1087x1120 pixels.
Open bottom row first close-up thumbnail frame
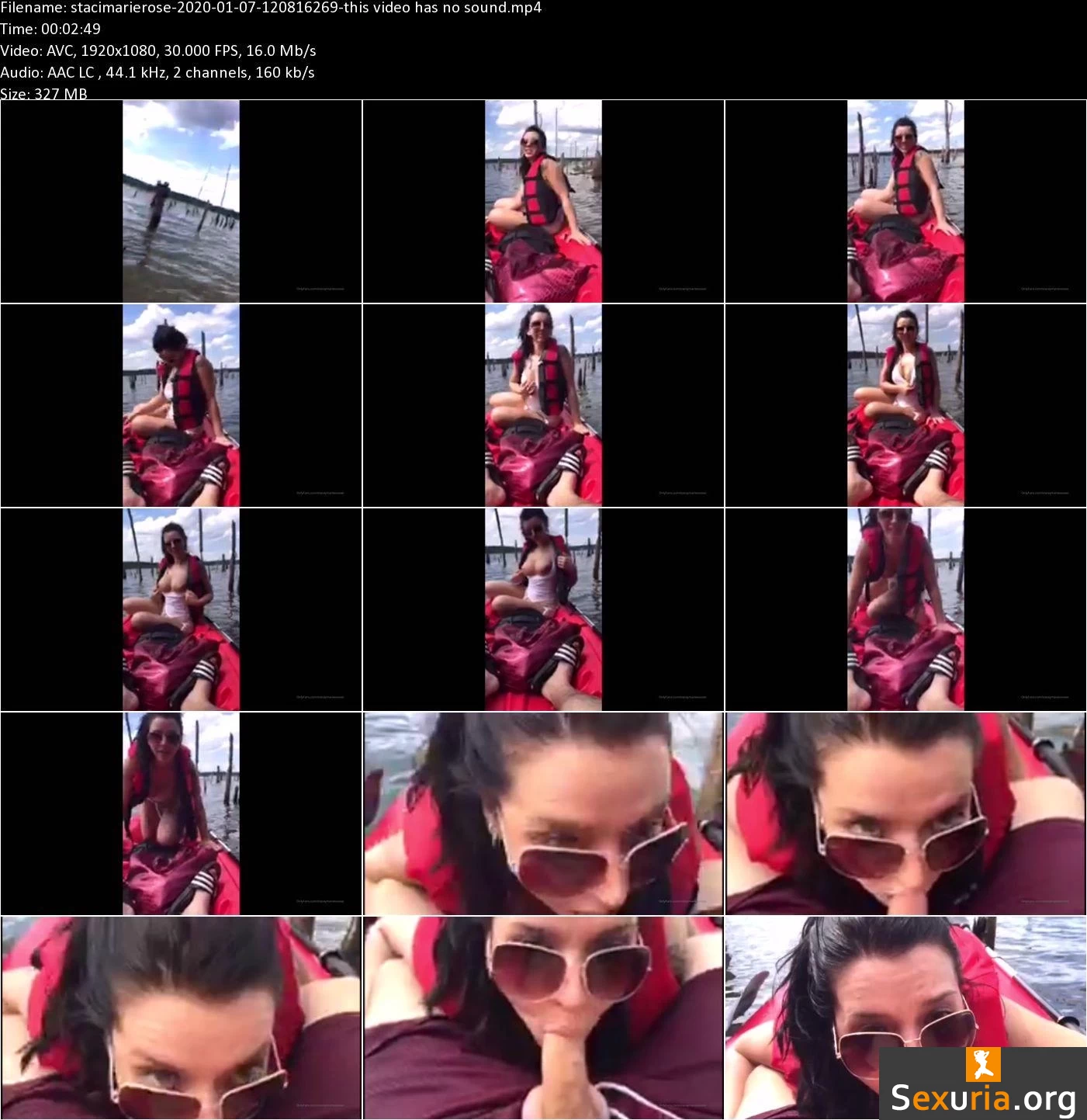click(181, 1018)
